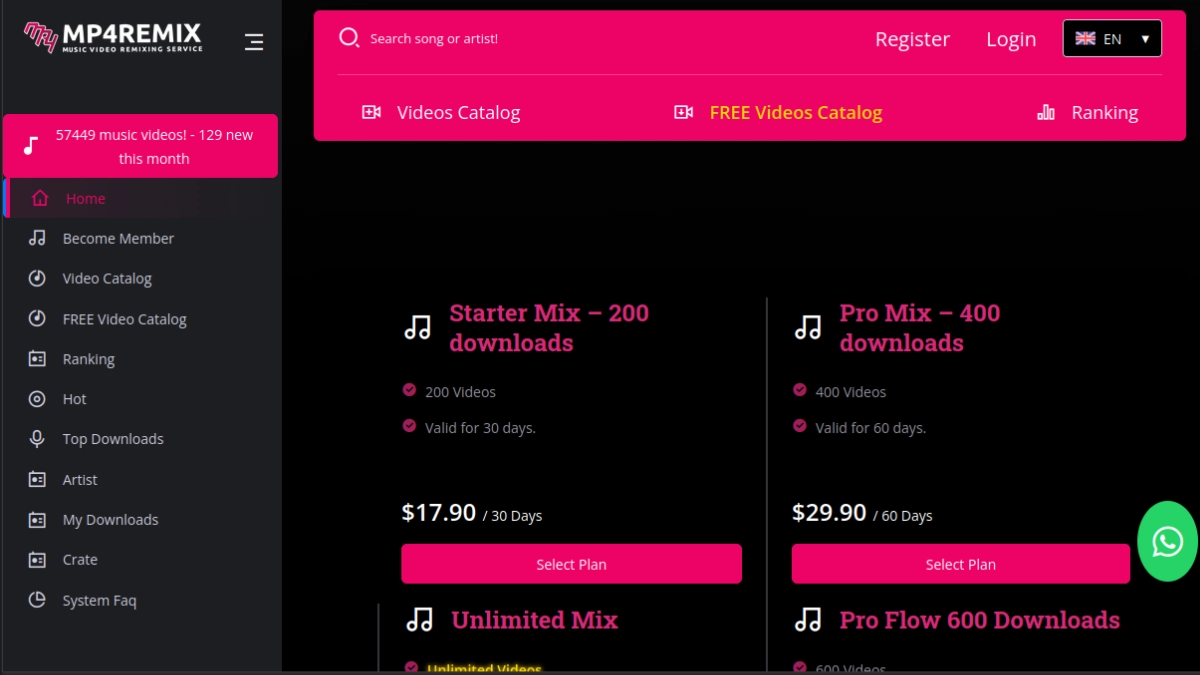Viewport: 1200px width, 675px height.
Task: Open FREE Videos Catalog in top navigation
Action: [778, 112]
